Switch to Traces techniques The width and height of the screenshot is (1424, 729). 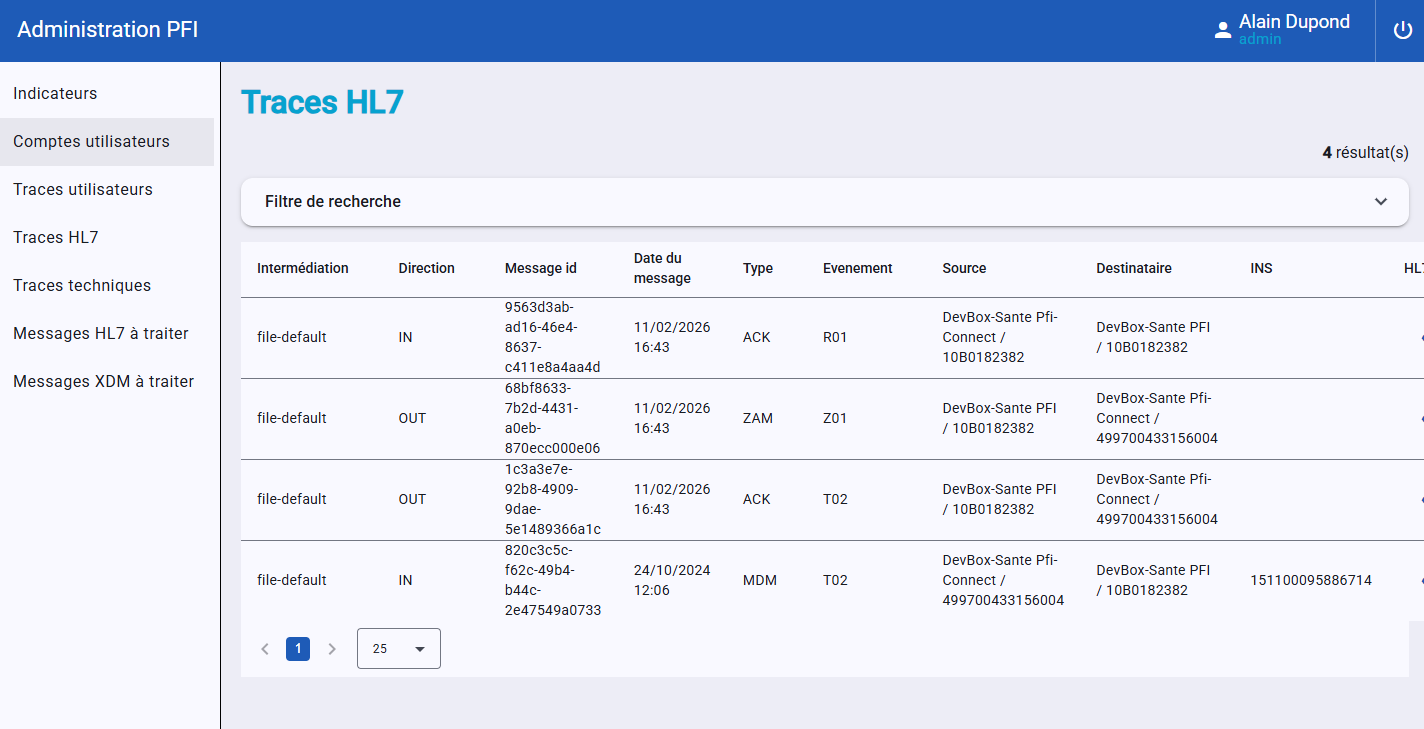pos(82,285)
